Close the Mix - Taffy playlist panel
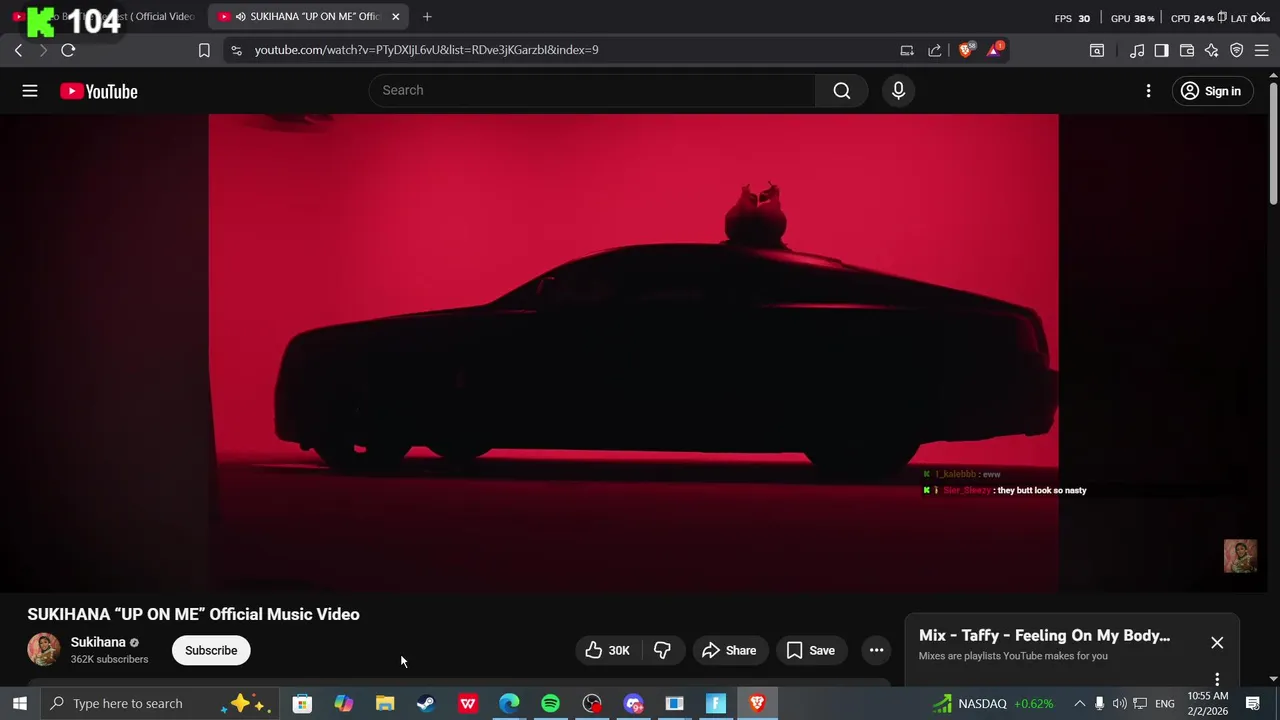1280x720 pixels. pos(1217,643)
